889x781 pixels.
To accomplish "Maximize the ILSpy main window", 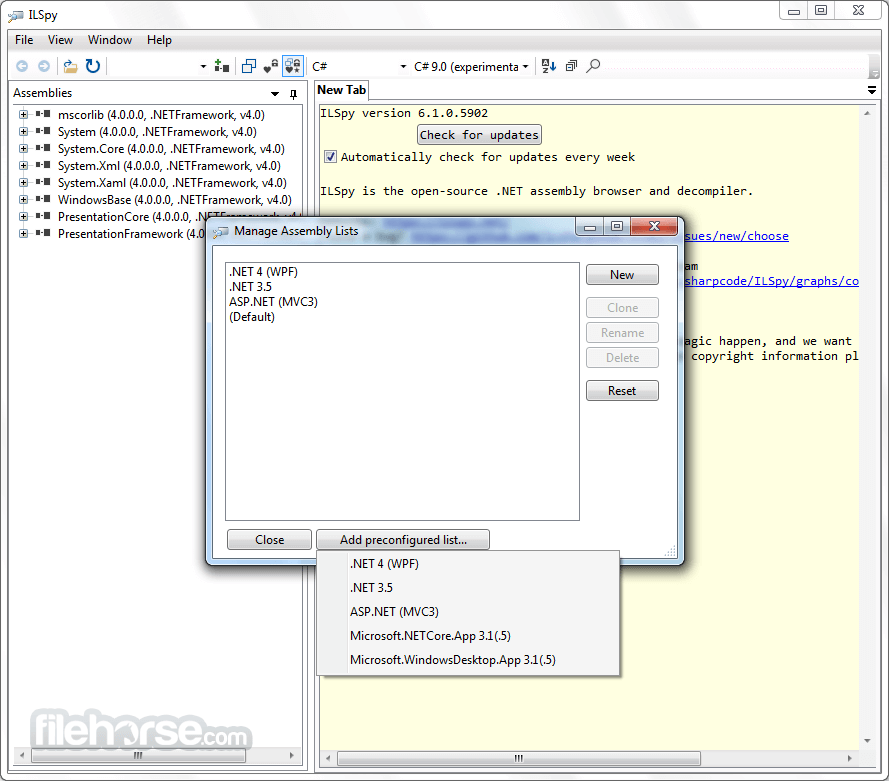I will click(x=821, y=10).
